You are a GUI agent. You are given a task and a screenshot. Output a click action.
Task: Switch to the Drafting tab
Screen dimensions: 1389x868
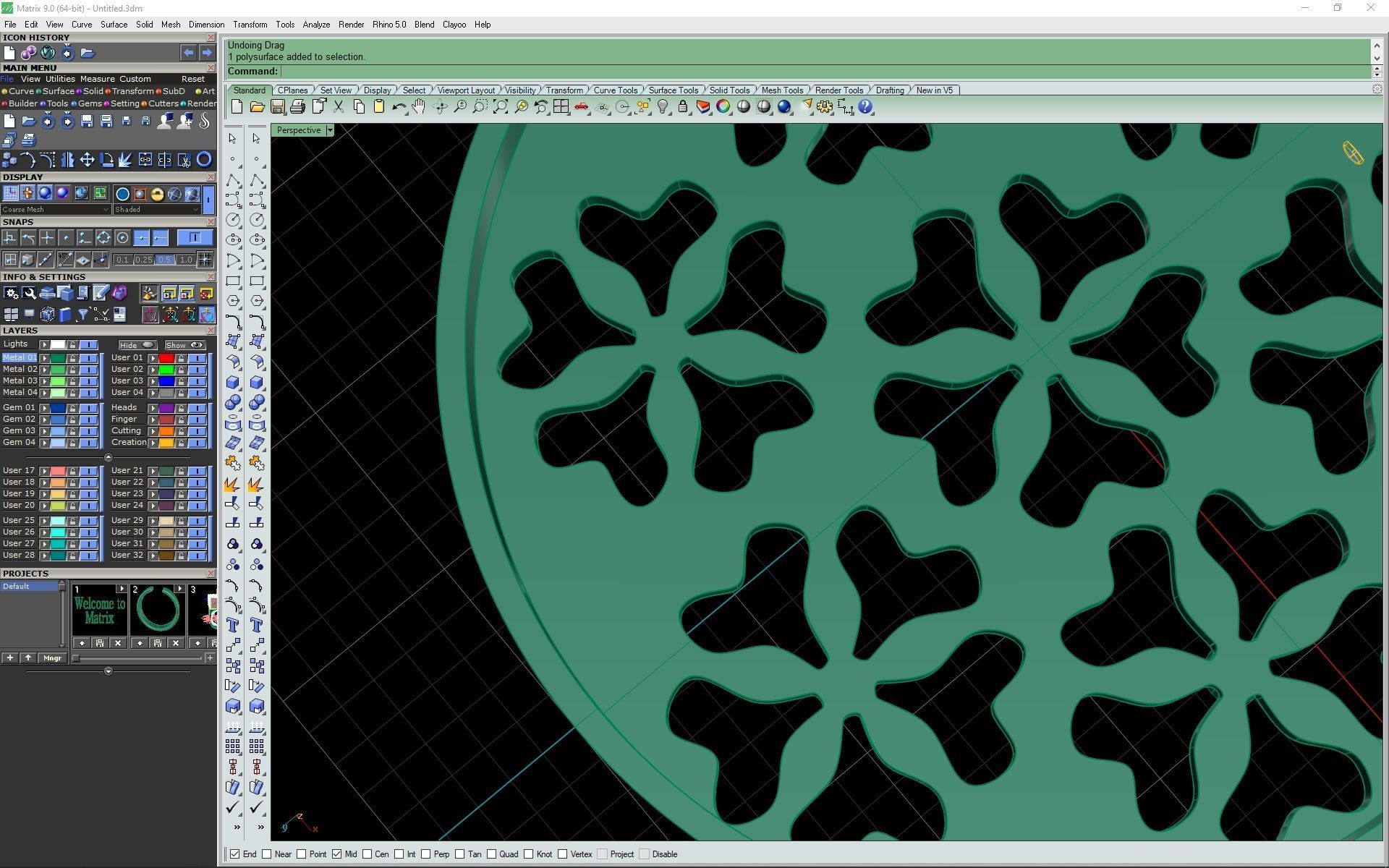pyautogui.click(x=890, y=90)
